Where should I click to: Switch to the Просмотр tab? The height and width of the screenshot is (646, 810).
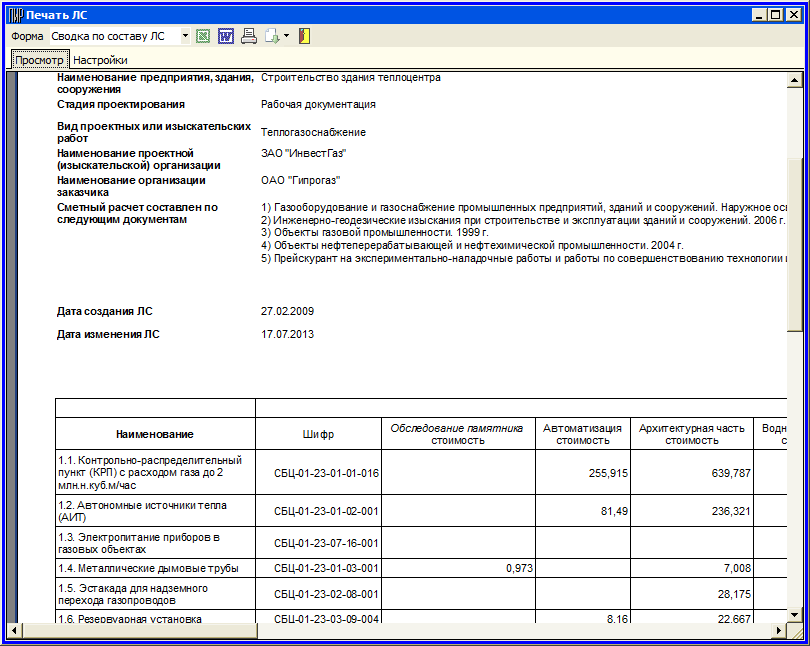(39, 60)
